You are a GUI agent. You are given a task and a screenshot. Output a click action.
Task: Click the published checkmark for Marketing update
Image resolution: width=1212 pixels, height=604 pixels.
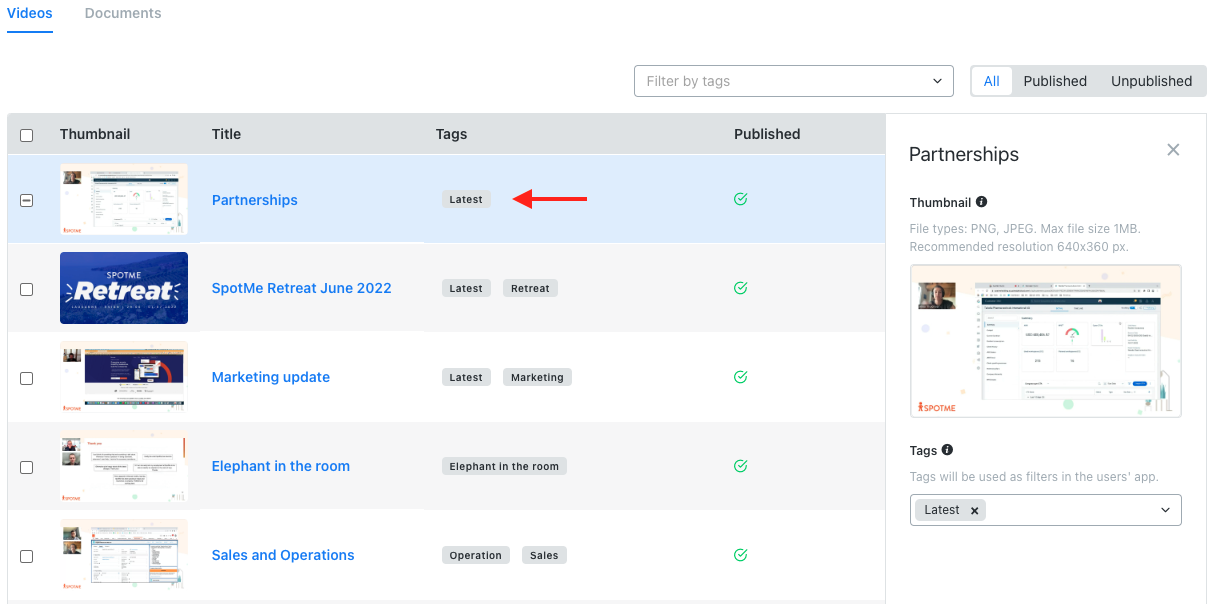741,377
